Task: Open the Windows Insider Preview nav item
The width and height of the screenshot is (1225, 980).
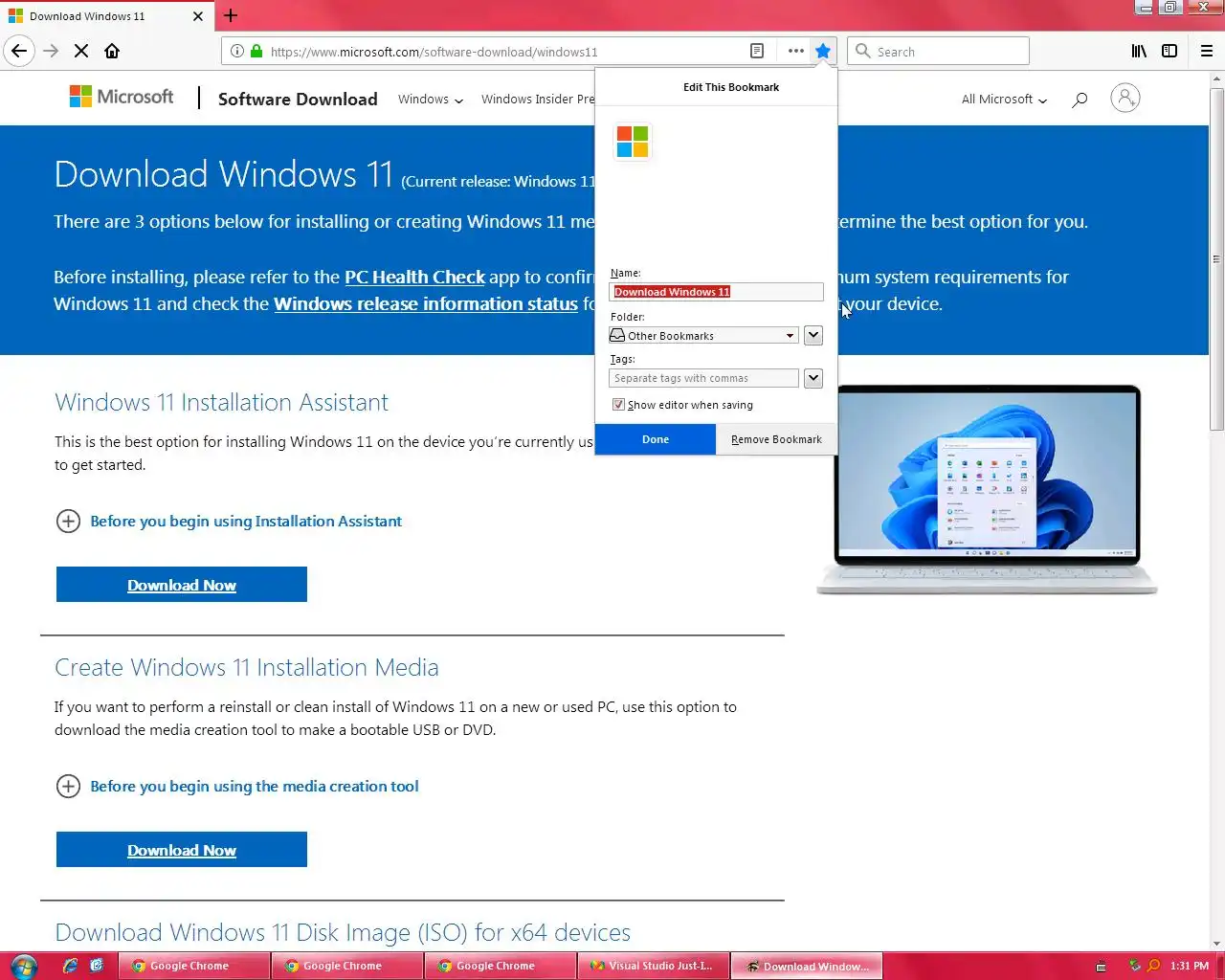Action: [x=538, y=100]
